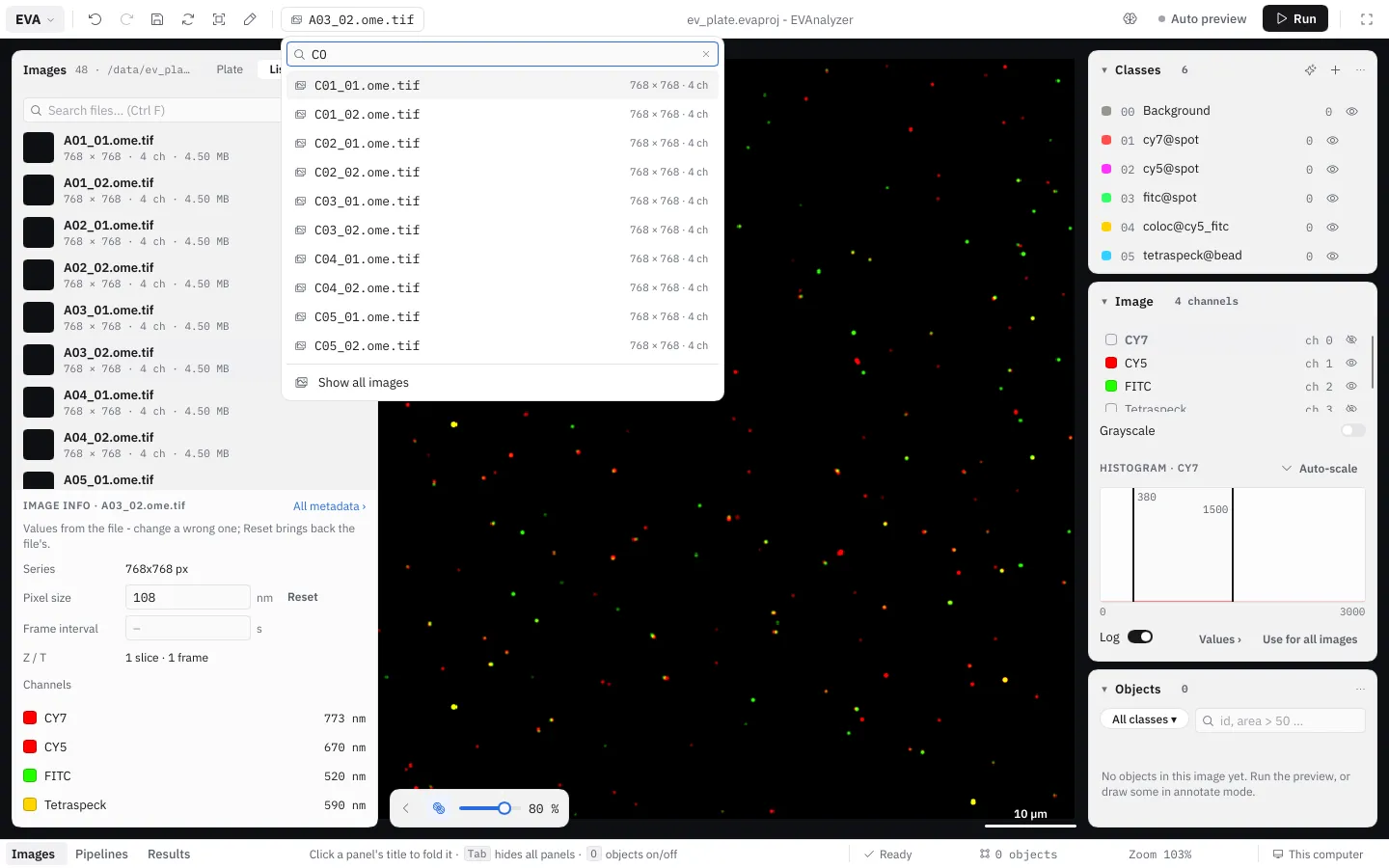
Task: Open the Classes panel more-options menu
Action: click(1360, 70)
